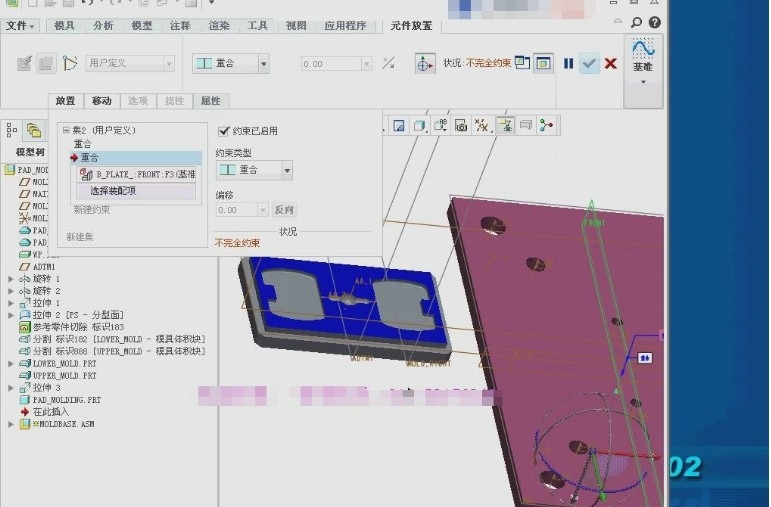
Task: Click the 偏移 0.00 input field
Action: pos(237,210)
